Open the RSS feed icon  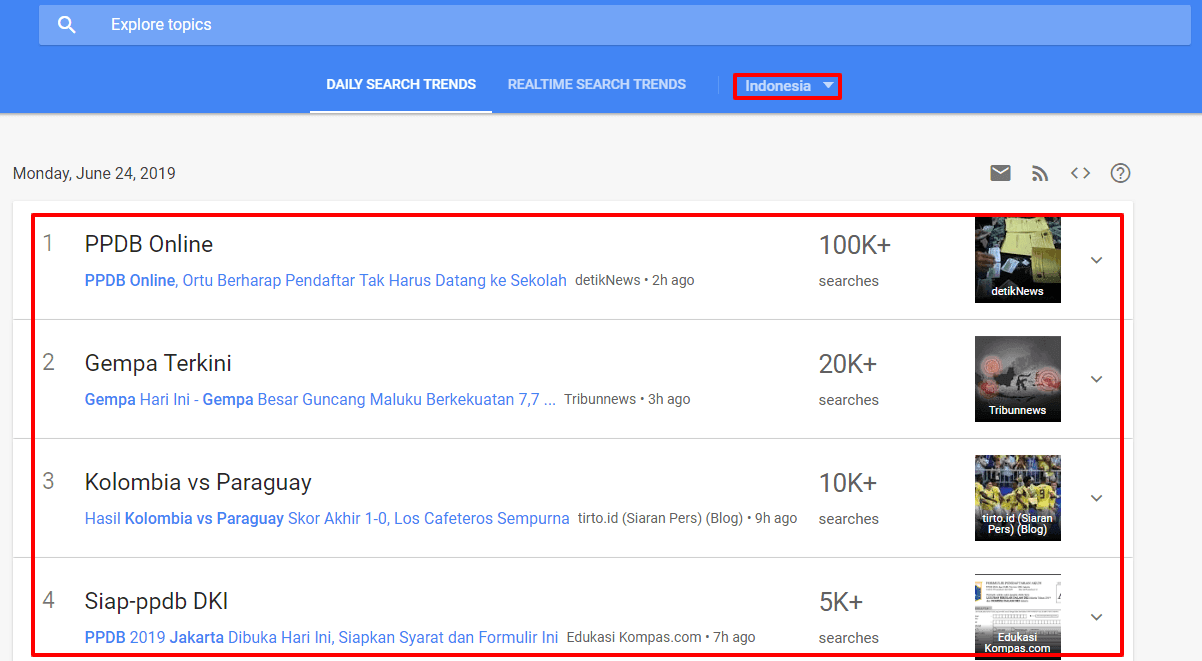pyautogui.click(x=1040, y=173)
